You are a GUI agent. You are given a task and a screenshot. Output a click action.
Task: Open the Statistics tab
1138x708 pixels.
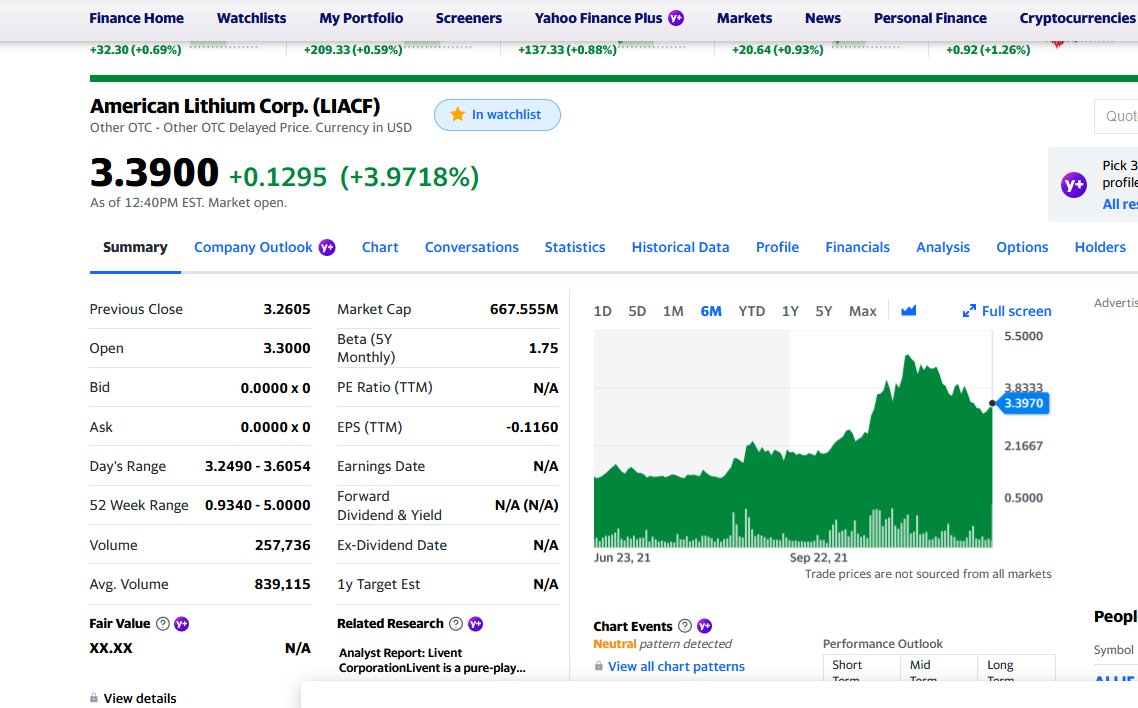(575, 247)
